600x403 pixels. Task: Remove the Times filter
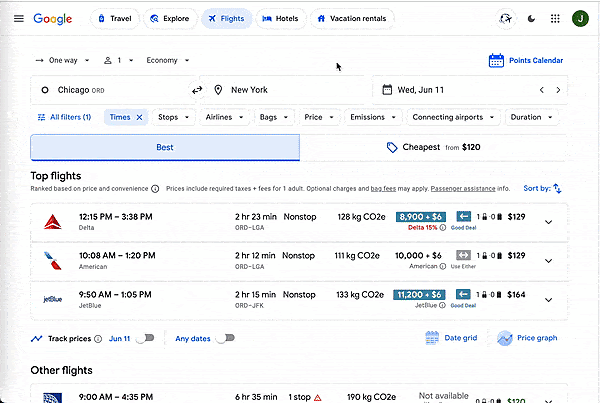tap(140, 117)
